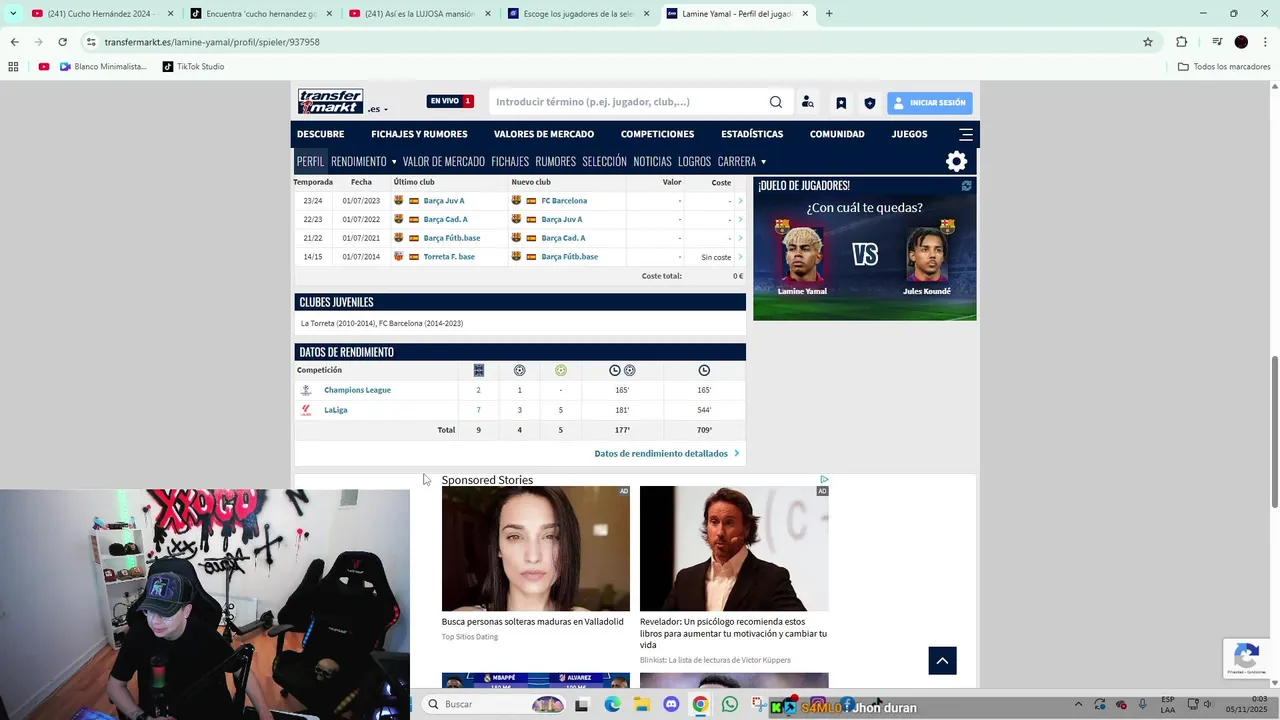
Task: Open the JUEGOS menu
Action: pyautogui.click(x=910, y=134)
